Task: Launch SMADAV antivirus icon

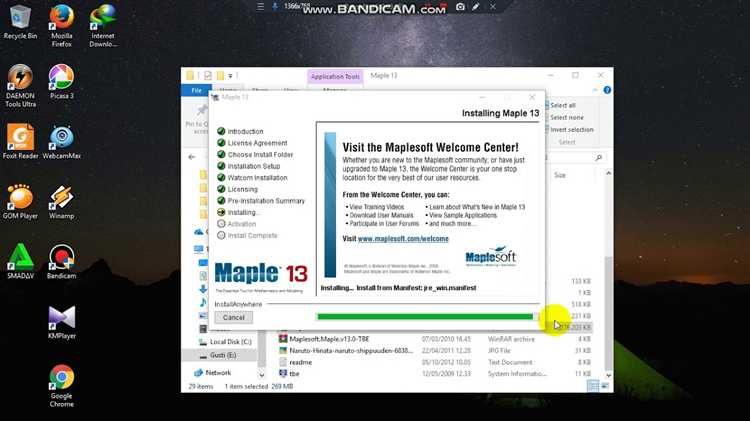Action: 20,262
